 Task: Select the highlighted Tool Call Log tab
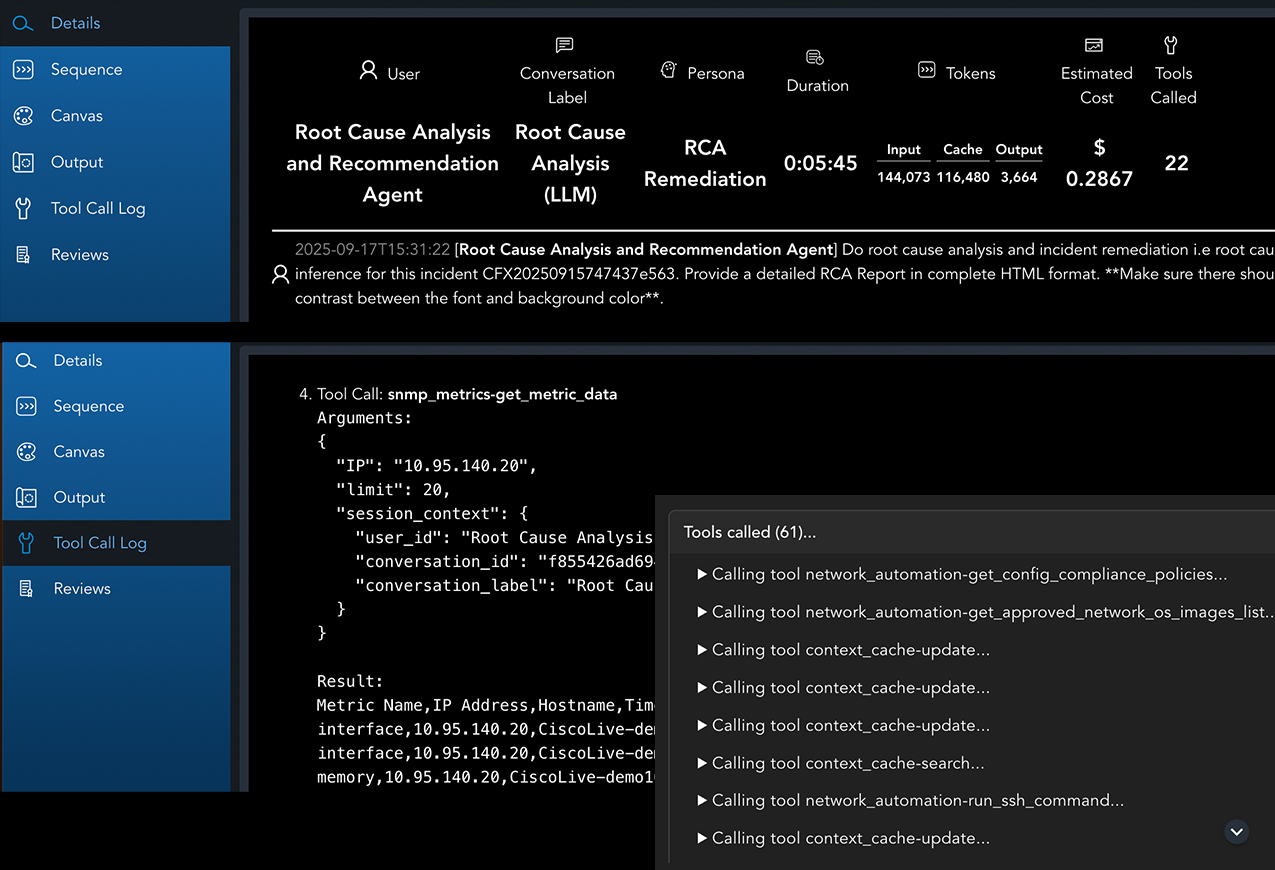click(x=99, y=543)
